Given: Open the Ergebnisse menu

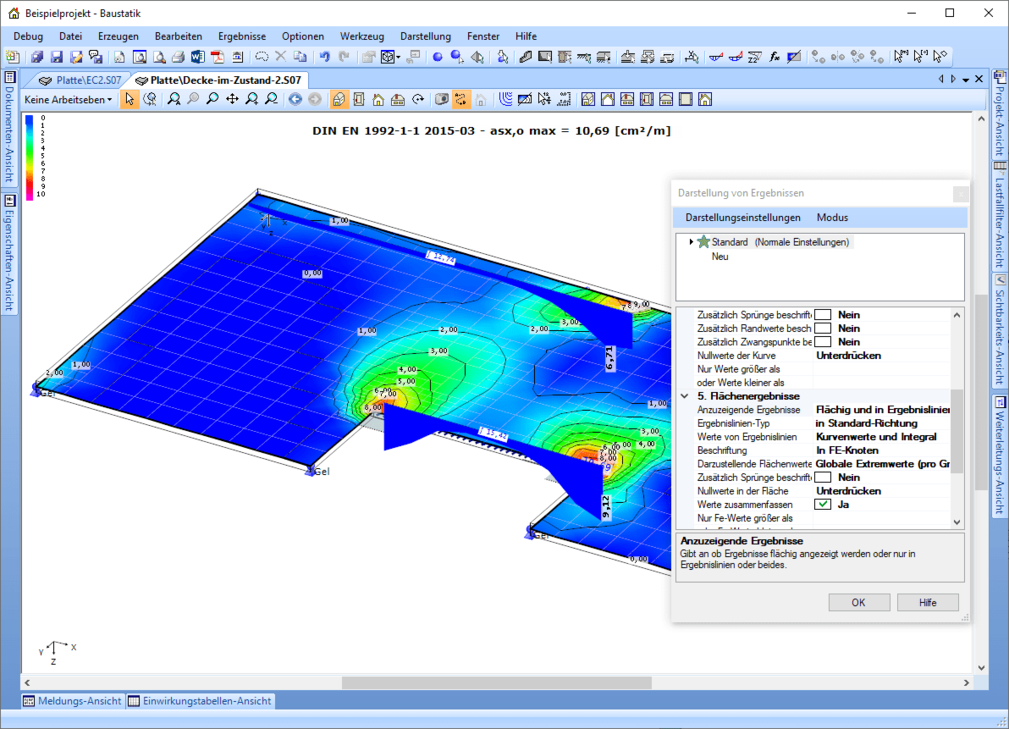Looking at the screenshot, I should (x=241, y=36).
